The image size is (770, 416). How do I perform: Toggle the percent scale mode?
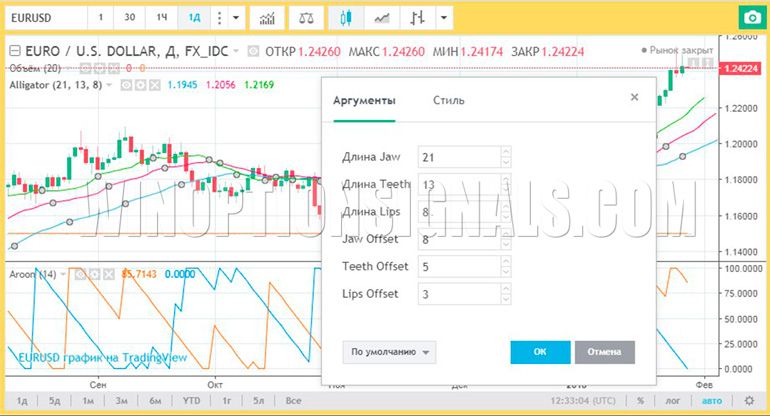(639, 401)
